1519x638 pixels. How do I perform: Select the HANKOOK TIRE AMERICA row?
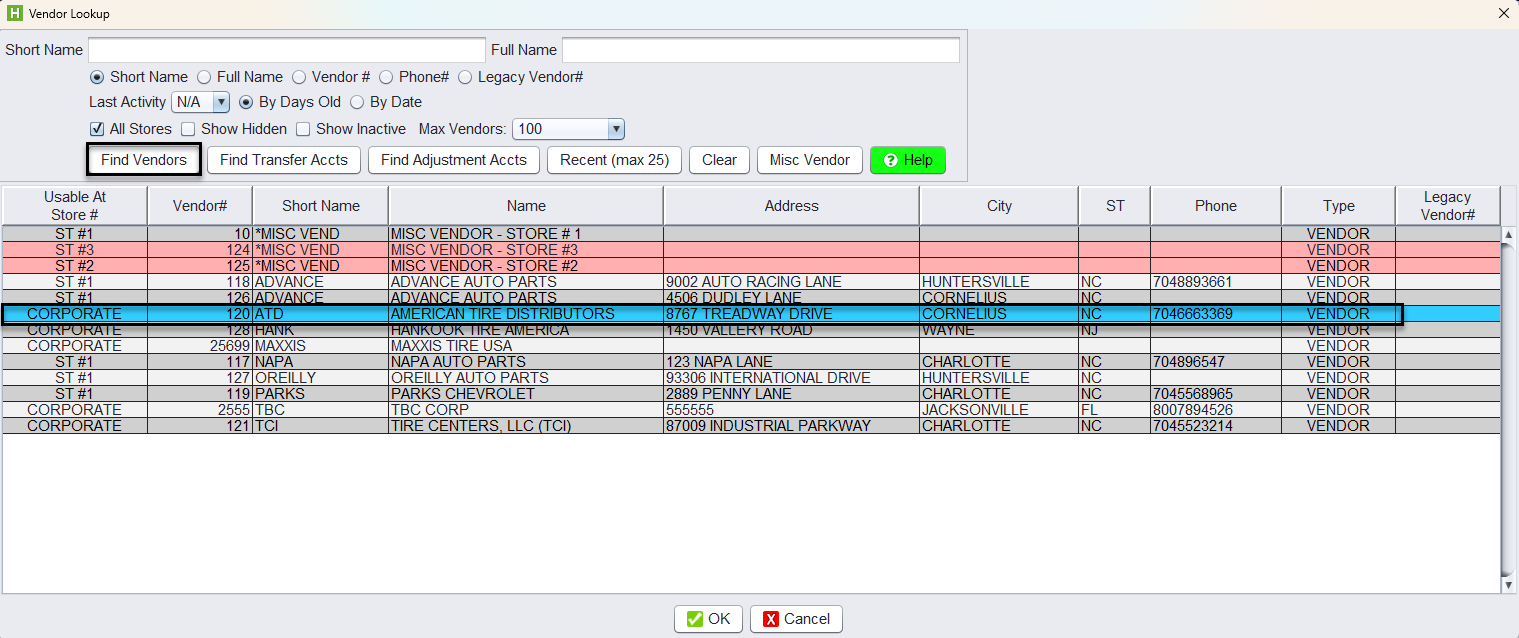(x=751, y=330)
